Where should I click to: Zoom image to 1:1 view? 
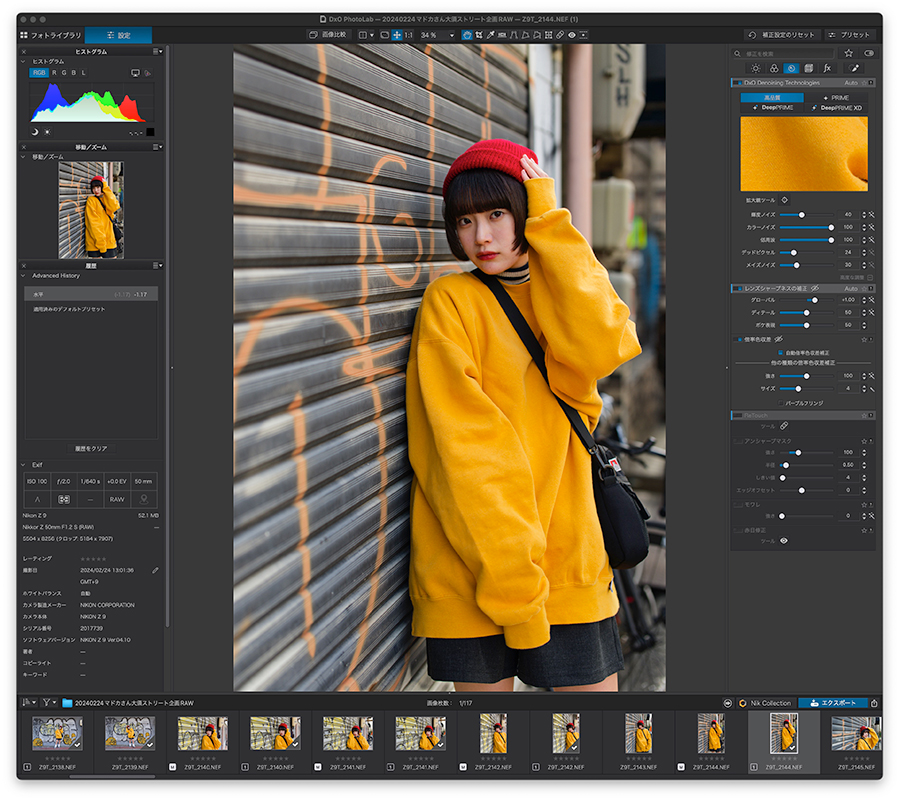[x=408, y=35]
